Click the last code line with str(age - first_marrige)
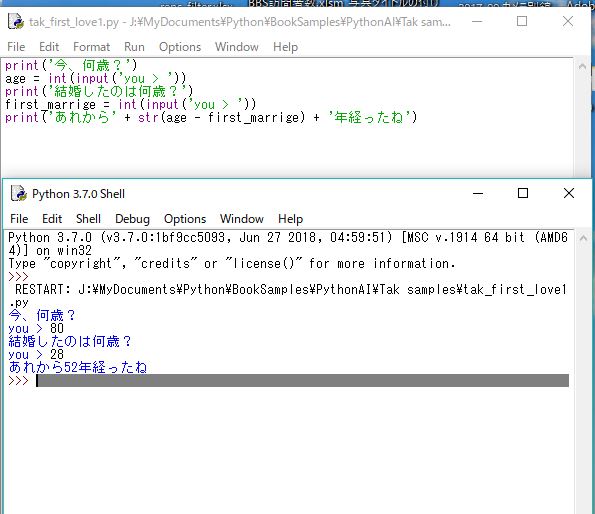This screenshot has width=595, height=514. click(211, 118)
